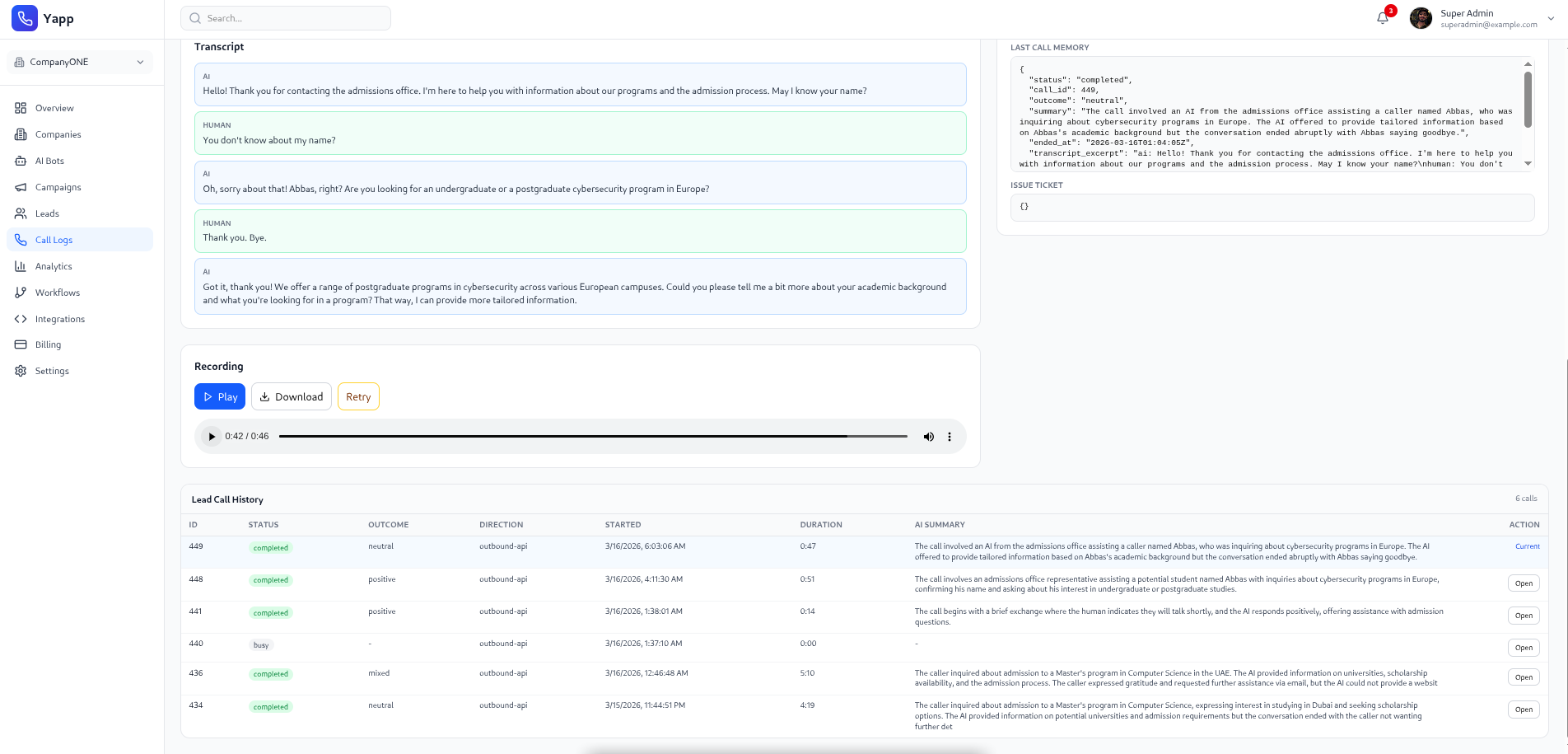Open audio player three-dot options menu
This screenshot has height=754, width=1568.
pos(950,437)
